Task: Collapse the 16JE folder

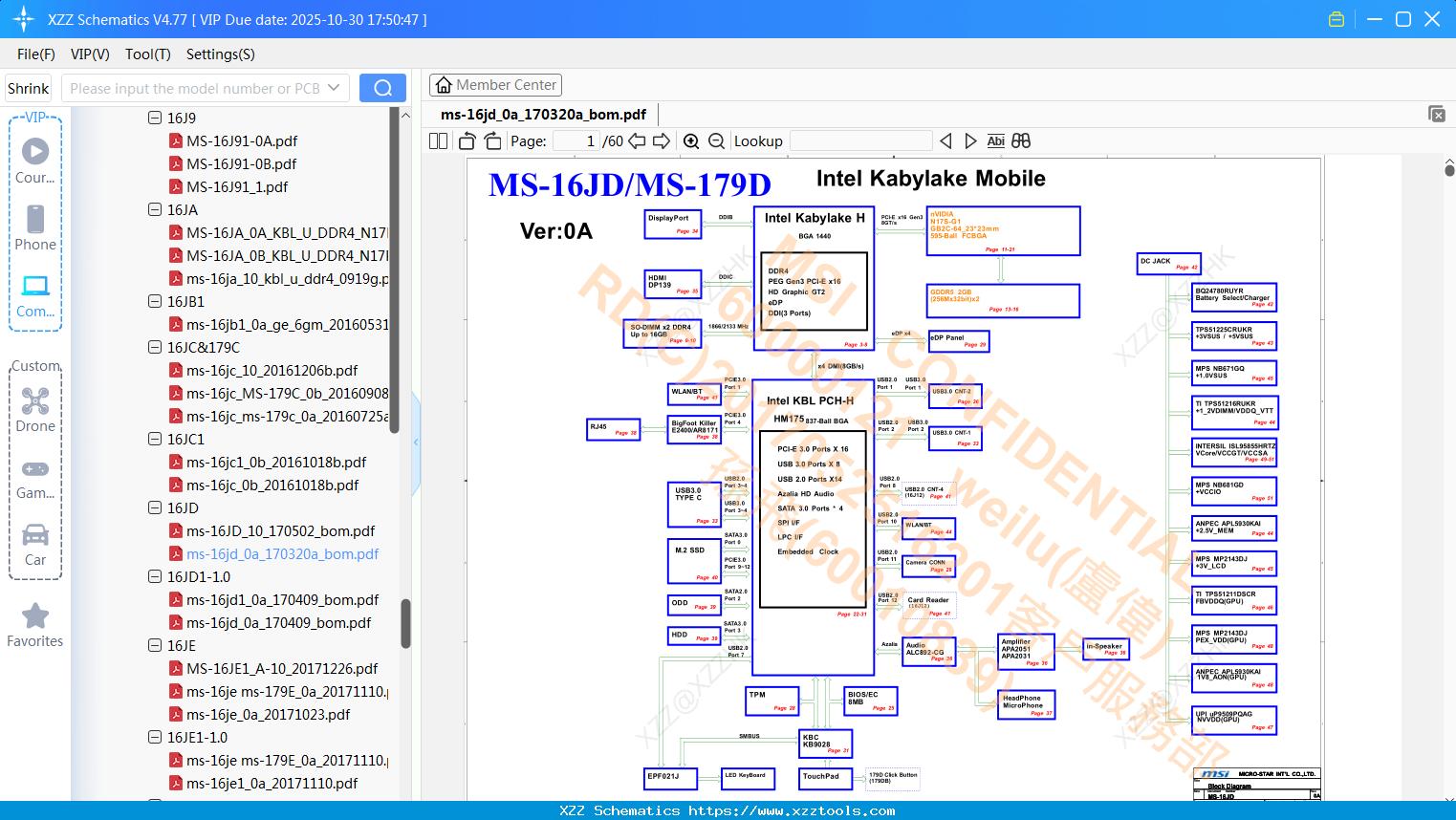Action: [x=155, y=645]
